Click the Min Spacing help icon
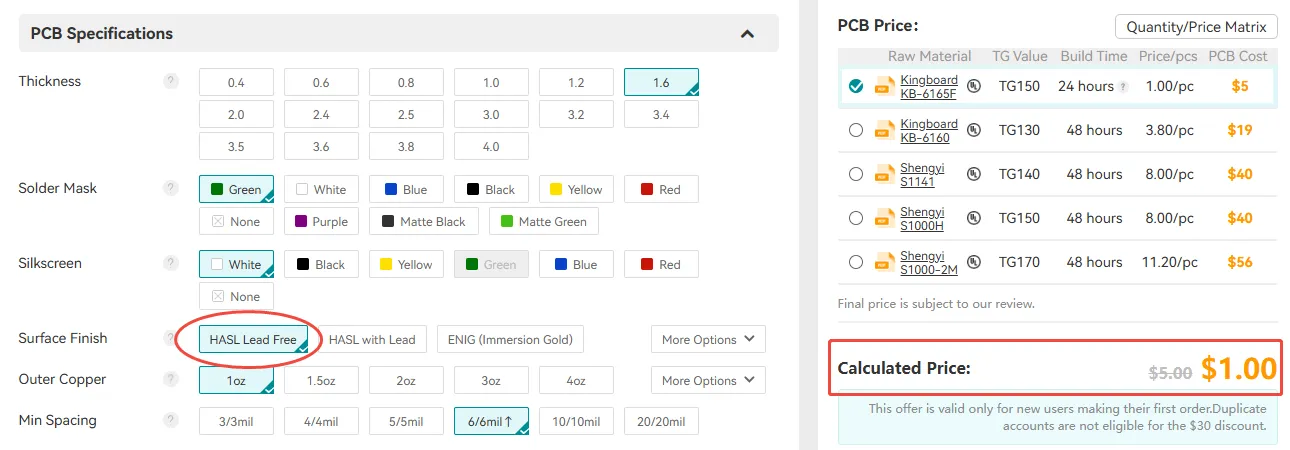Screen dimensions: 1290x450 pos(171,420)
